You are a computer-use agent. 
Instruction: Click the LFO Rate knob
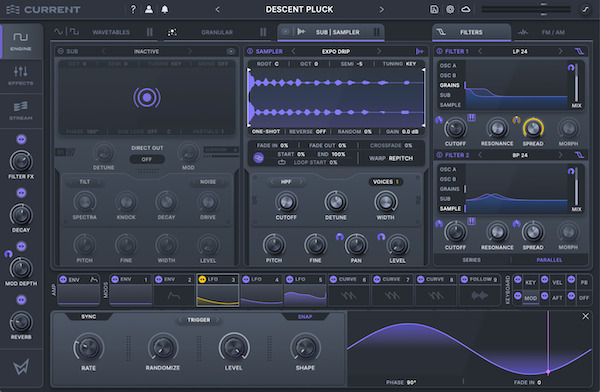point(88,348)
